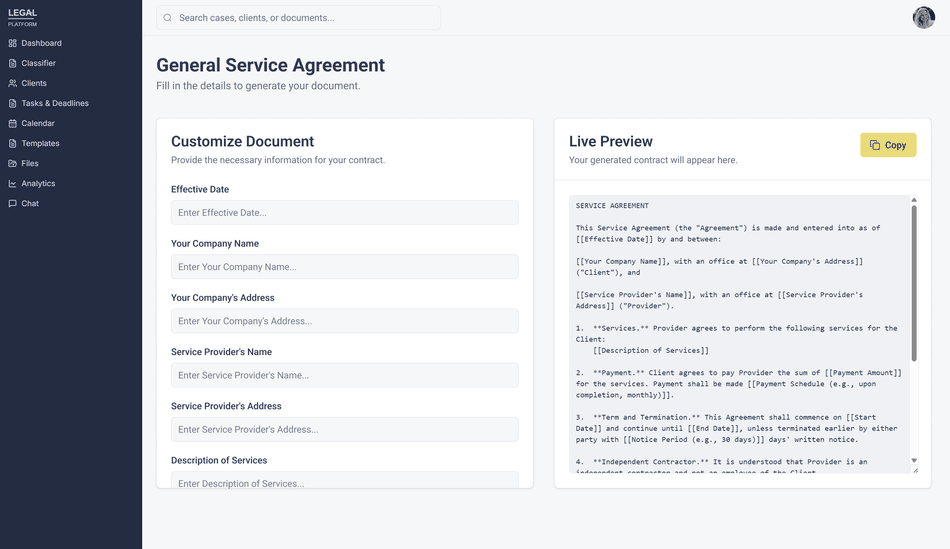Copy the generated contract

[888, 145]
